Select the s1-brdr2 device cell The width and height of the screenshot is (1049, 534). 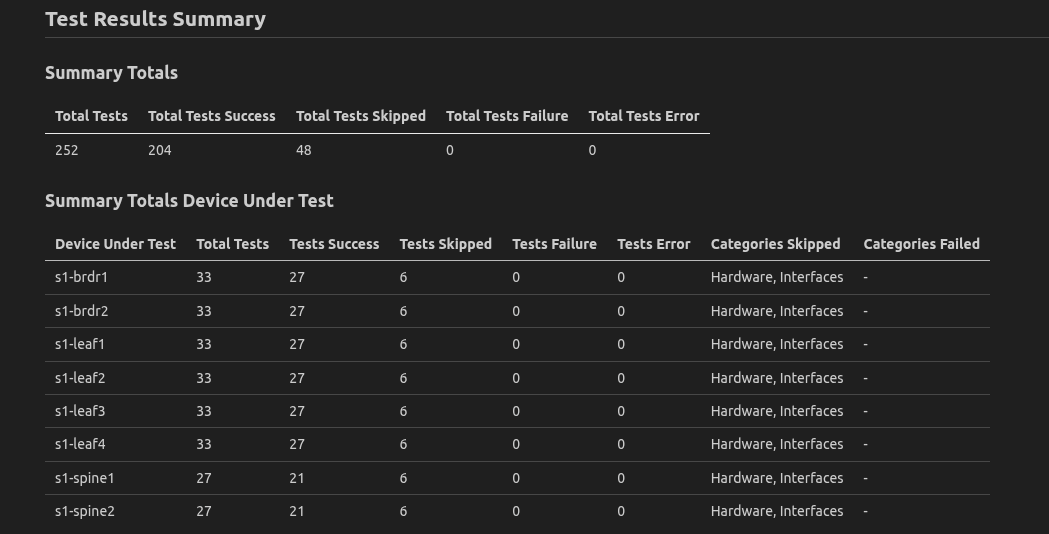[81, 311]
